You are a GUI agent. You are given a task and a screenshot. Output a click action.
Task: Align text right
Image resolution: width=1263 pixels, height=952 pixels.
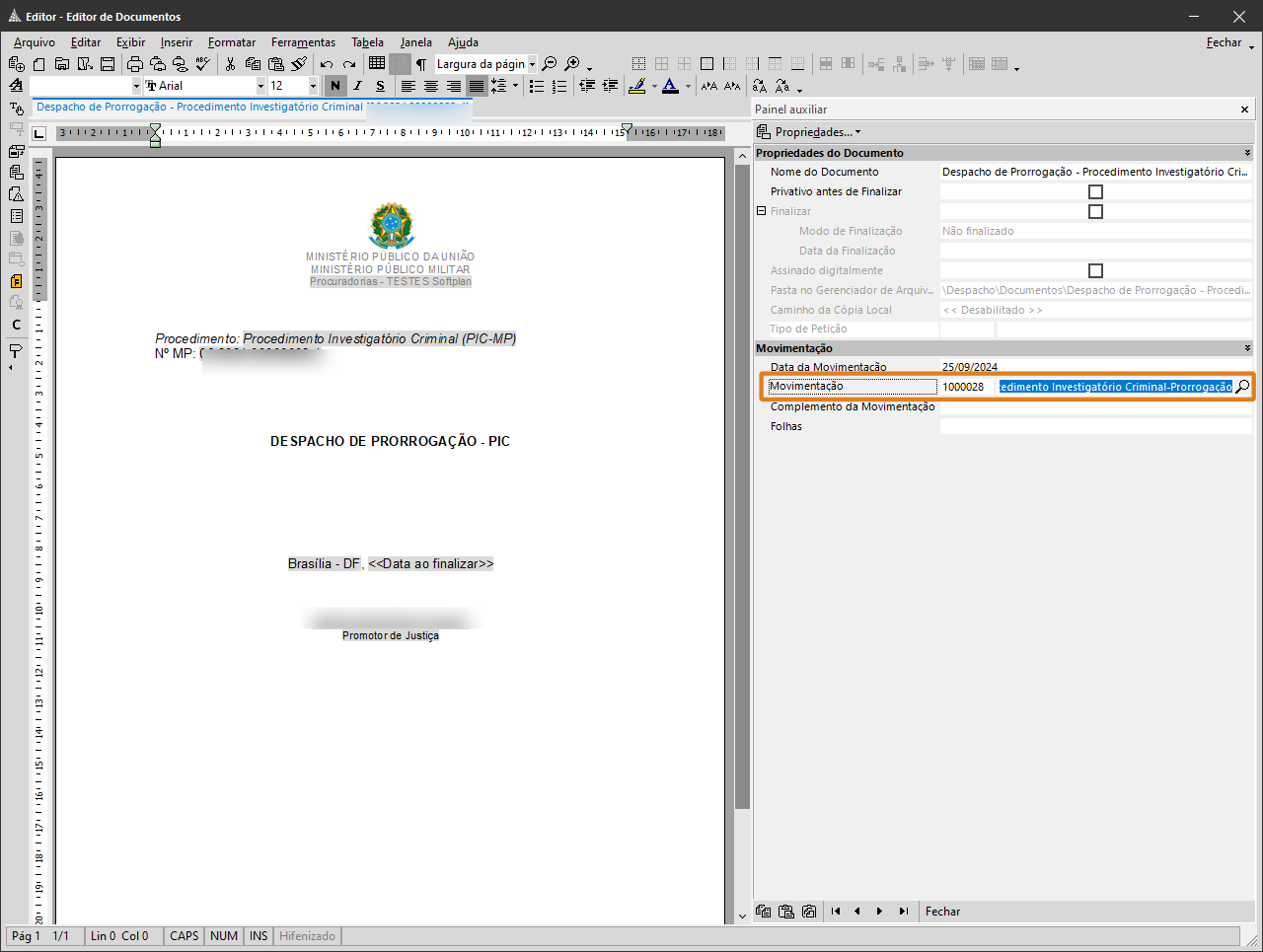coord(453,87)
